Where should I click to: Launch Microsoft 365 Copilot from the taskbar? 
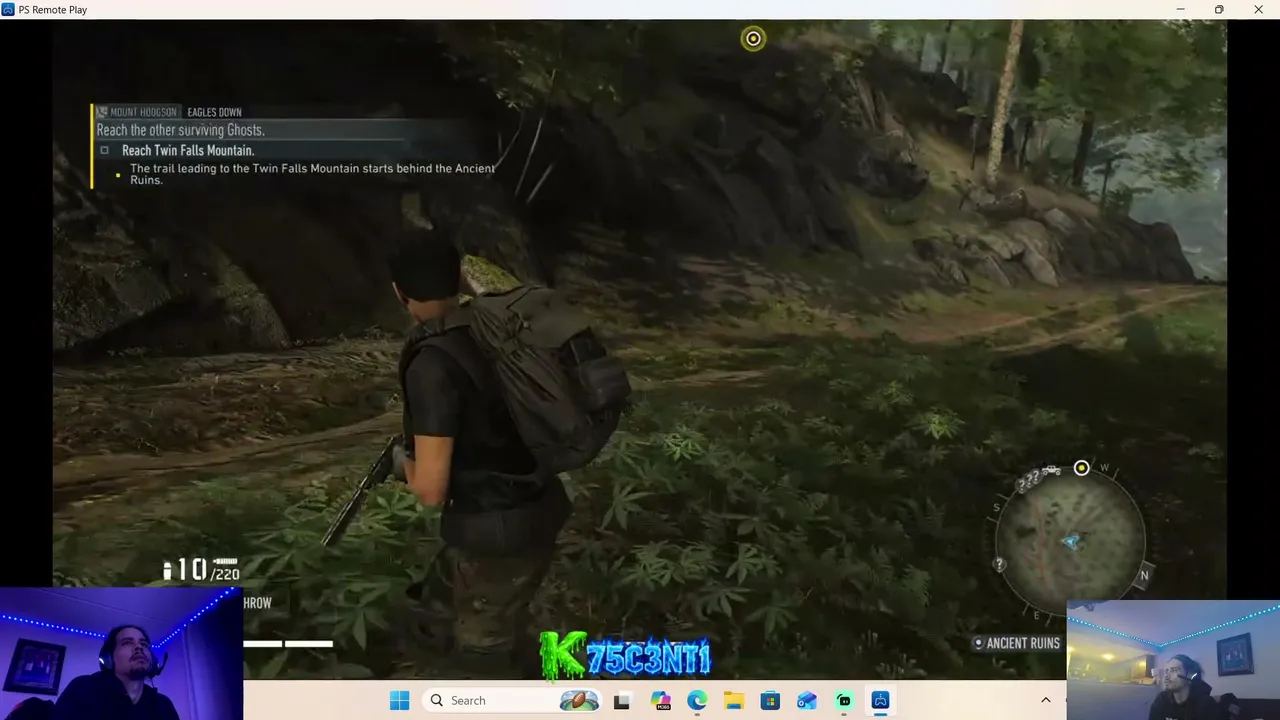[660, 700]
